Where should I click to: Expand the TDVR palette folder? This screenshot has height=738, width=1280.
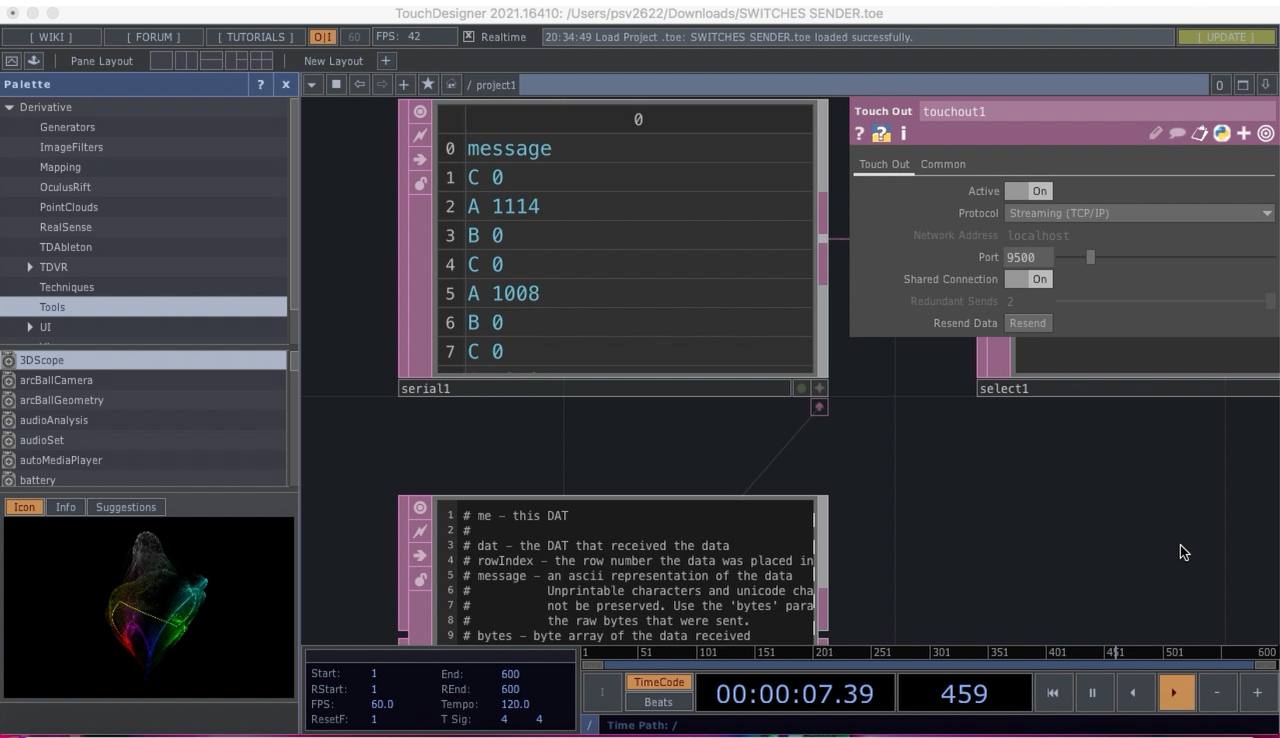(x=30, y=267)
